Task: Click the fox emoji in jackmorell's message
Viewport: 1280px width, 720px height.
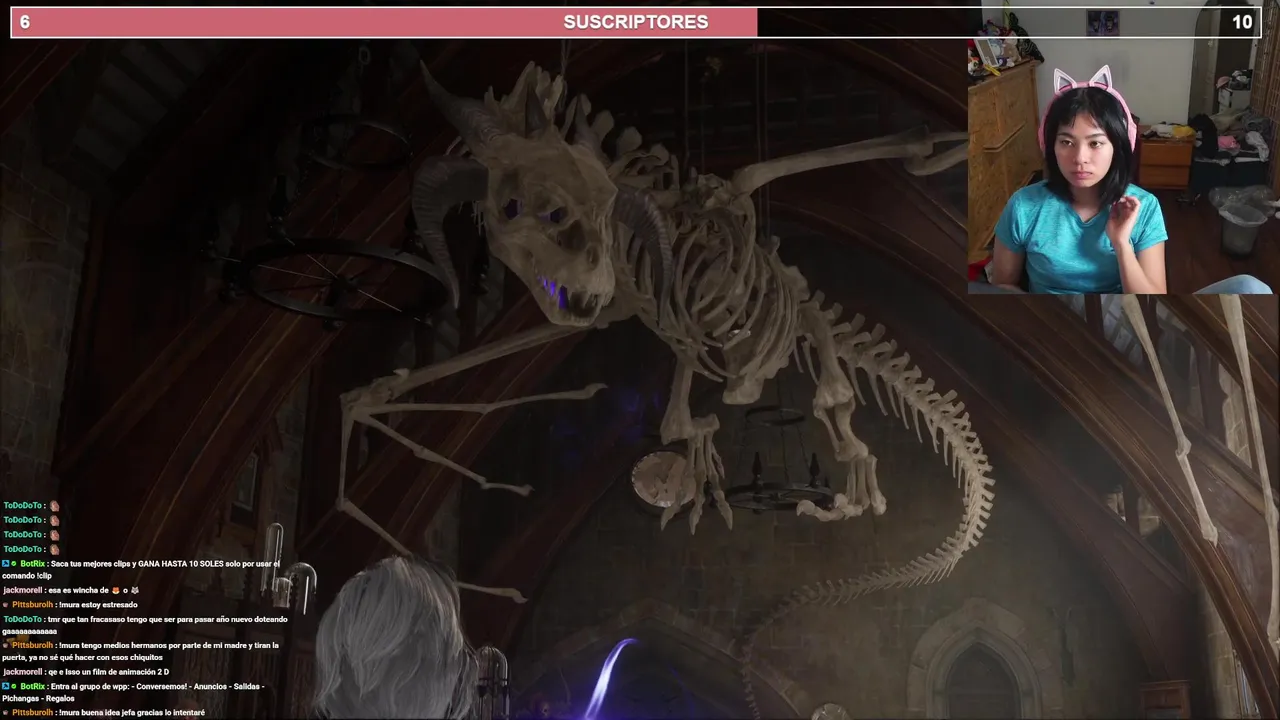Action: pyautogui.click(x=115, y=590)
